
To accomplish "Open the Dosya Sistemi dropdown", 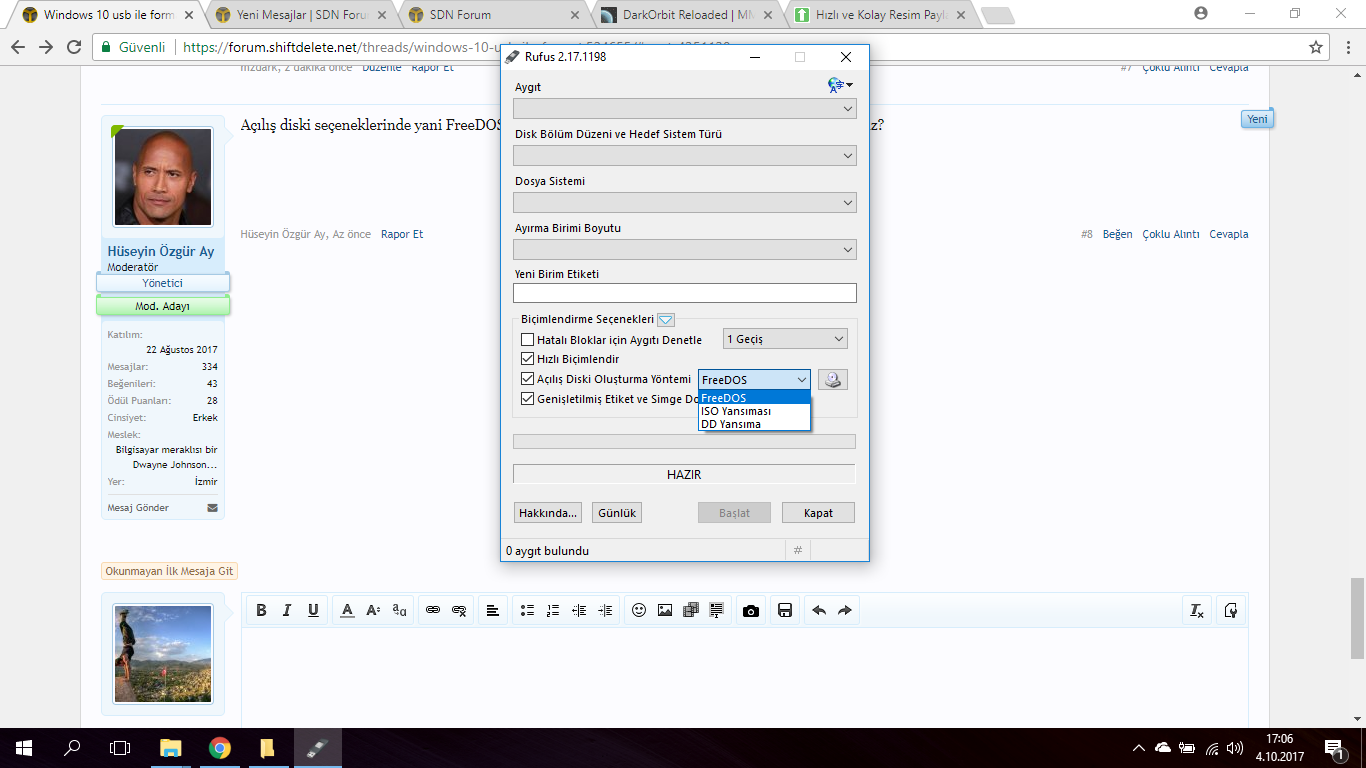I will pyautogui.click(x=685, y=203).
